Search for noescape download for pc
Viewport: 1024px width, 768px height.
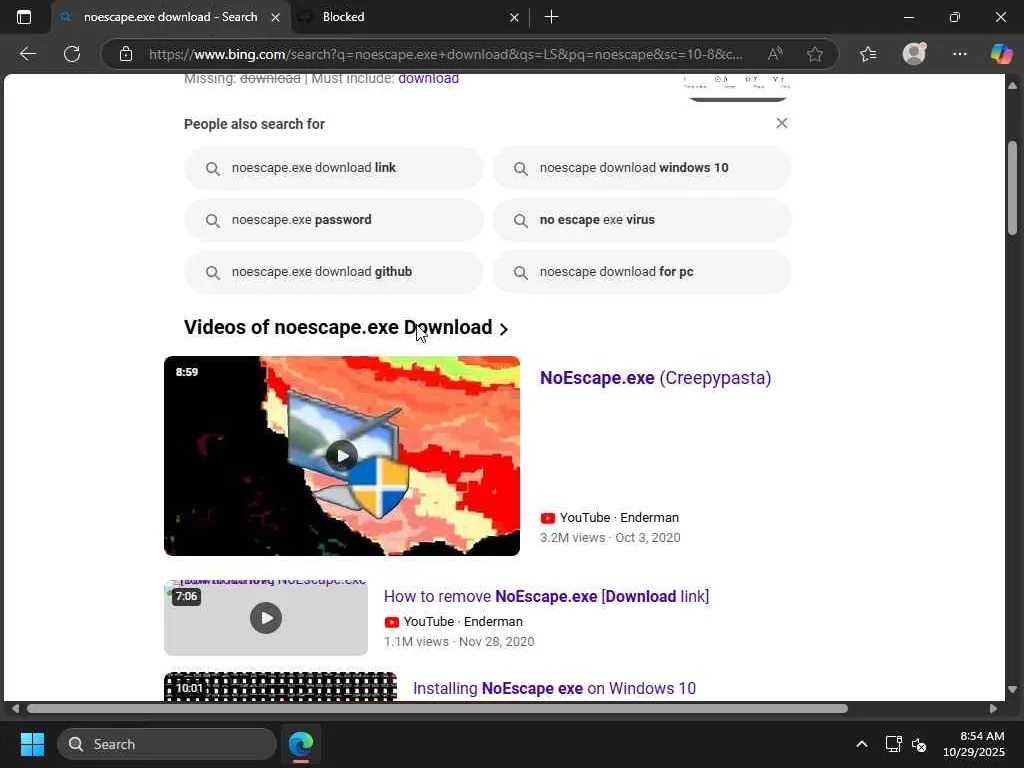coord(642,272)
